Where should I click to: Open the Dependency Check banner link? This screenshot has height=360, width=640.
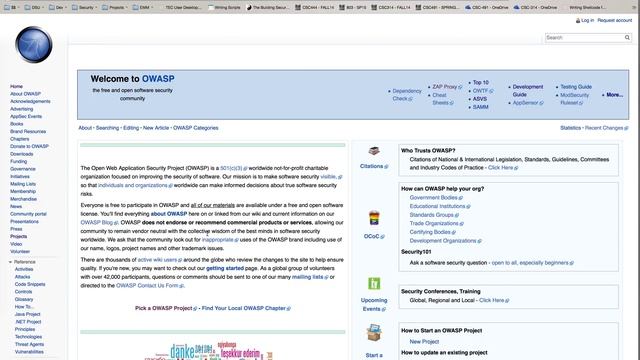[407, 95]
